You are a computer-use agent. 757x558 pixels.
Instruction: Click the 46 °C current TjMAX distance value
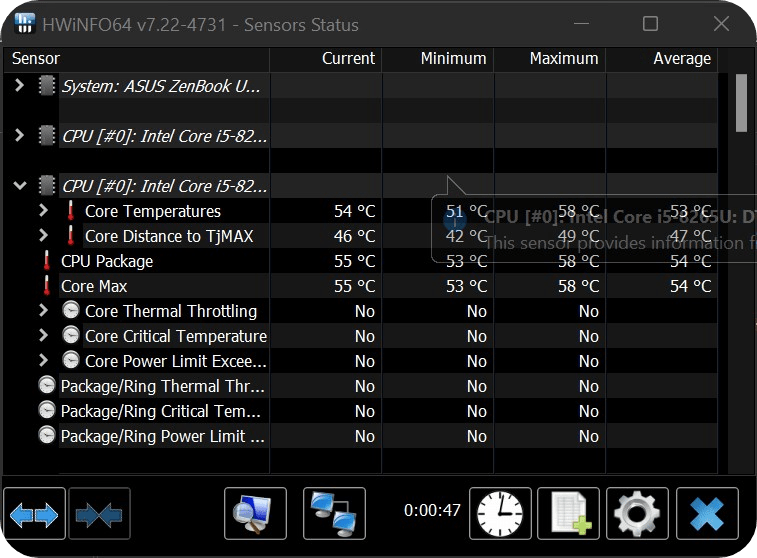[354, 237]
